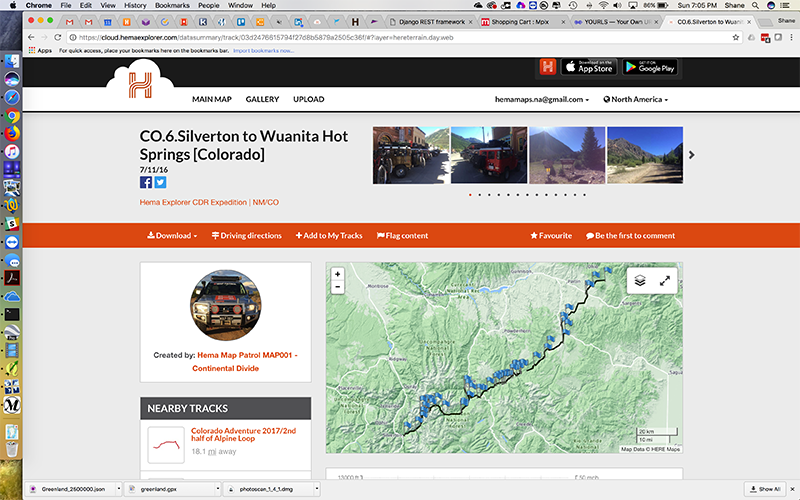Go to GALLERY page
The height and width of the screenshot is (500, 800).
[262, 99]
